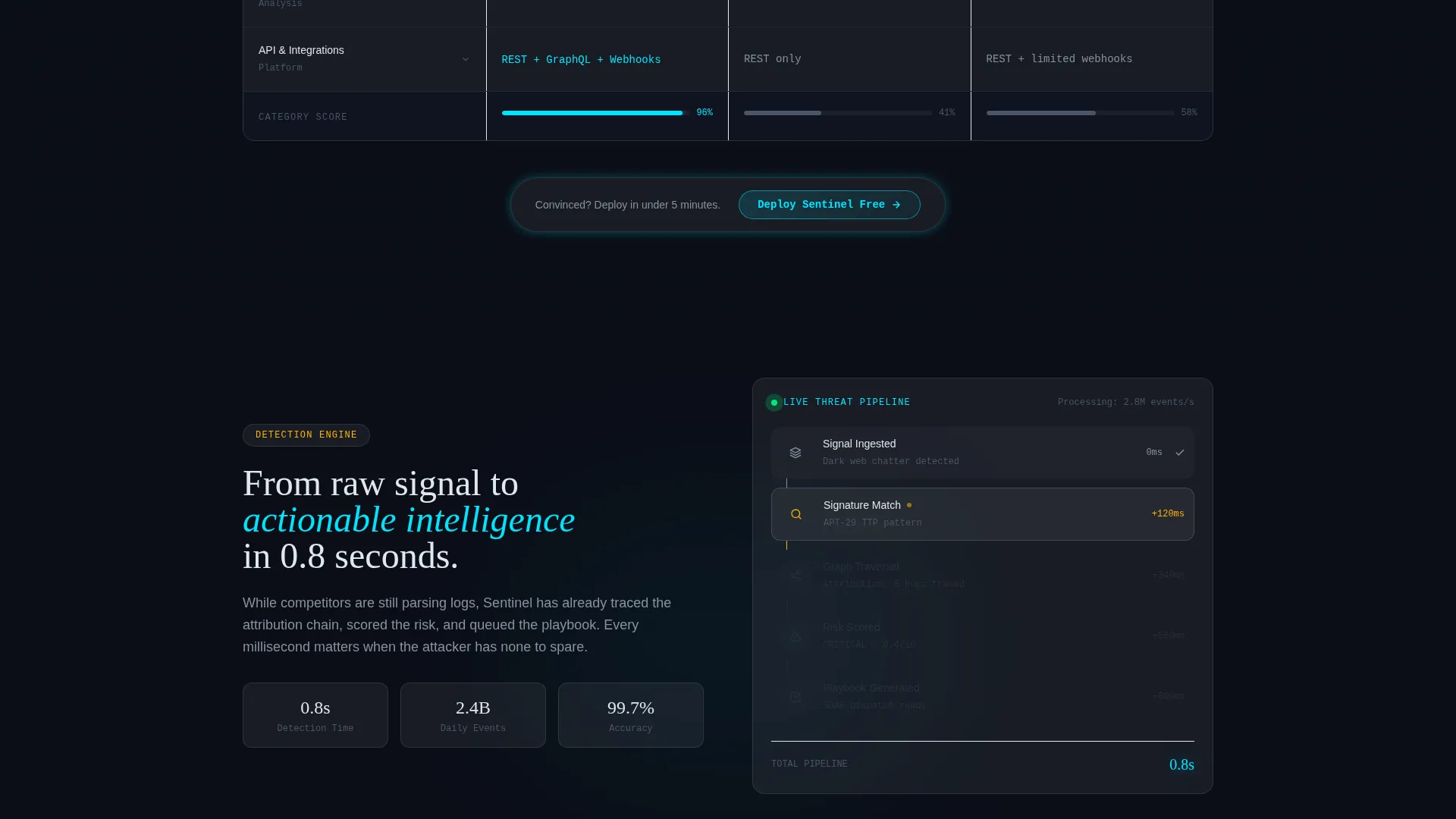
Task: Click the +560ms timing value
Action: [x=1169, y=636]
